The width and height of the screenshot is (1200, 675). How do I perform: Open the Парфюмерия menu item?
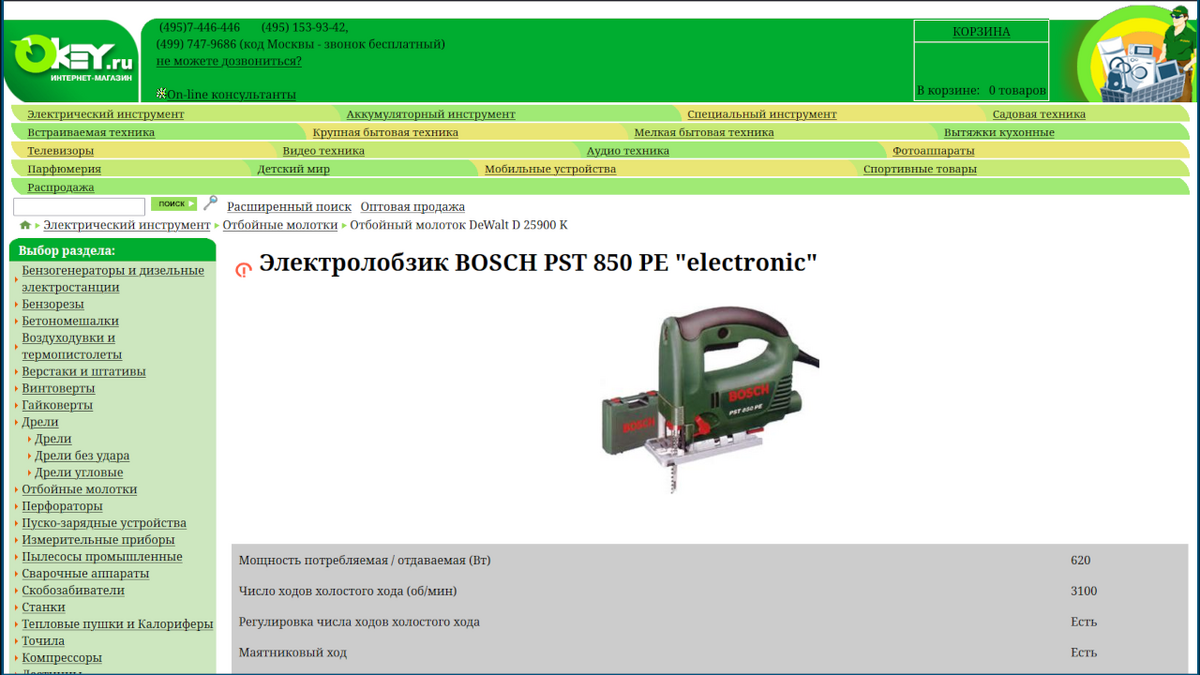(x=64, y=169)
